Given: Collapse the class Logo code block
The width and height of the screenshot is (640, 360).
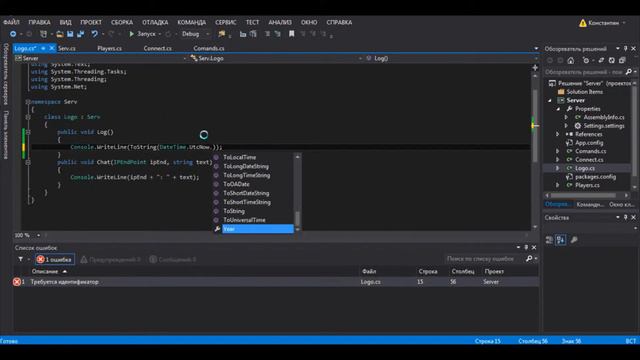Looking at the screenshot, I should (x=28, y=117).
